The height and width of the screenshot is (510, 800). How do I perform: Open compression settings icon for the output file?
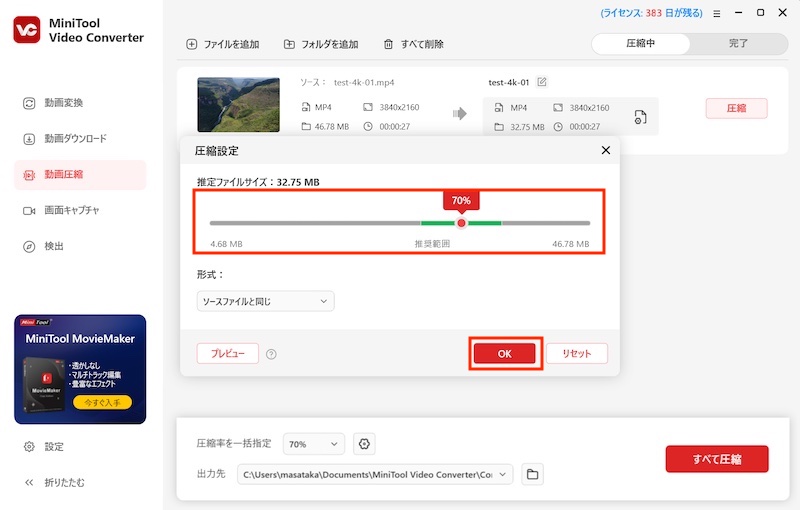640,117
